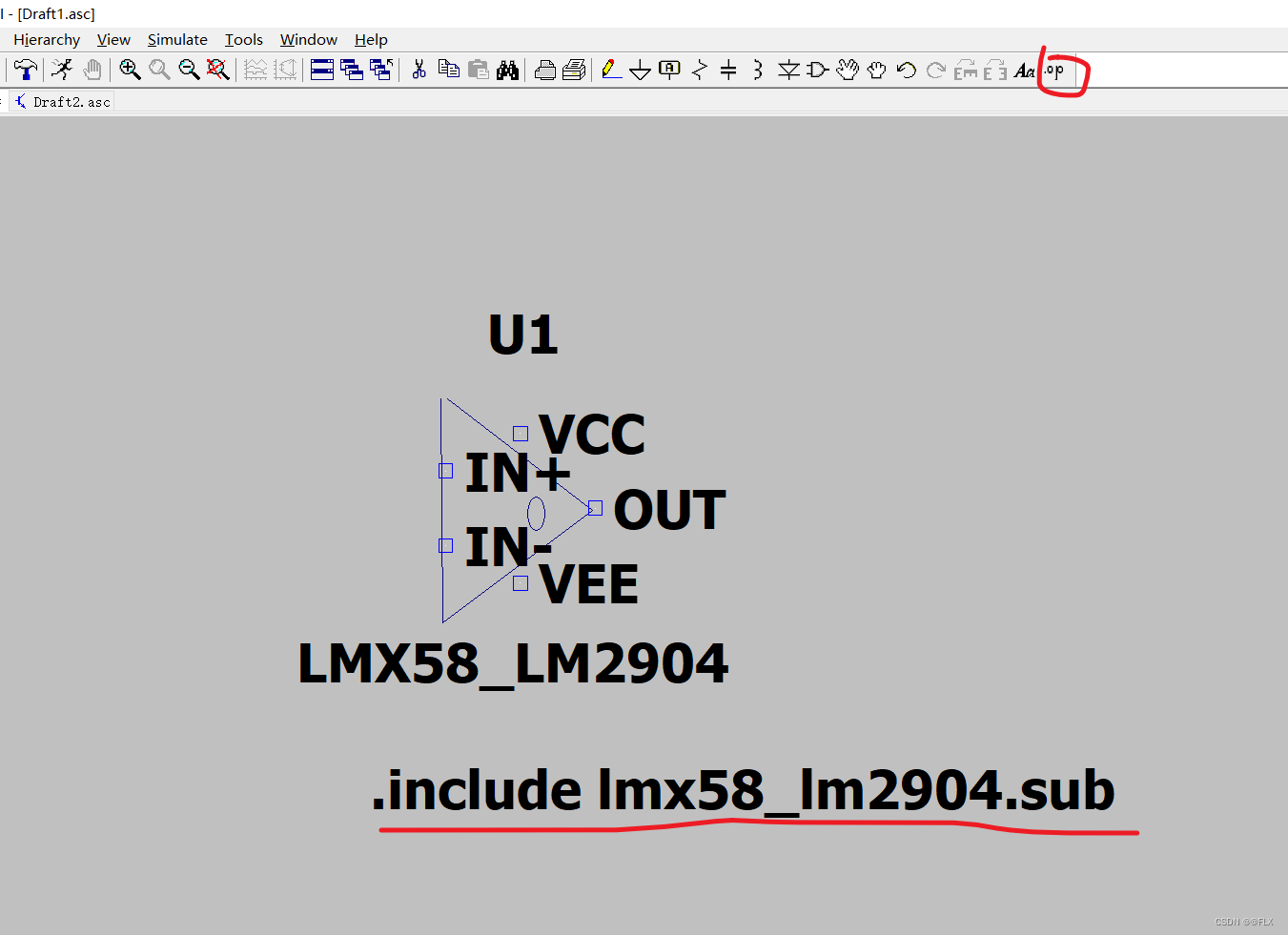Zoom out with the minus magnifier
Viewport: 1288px width, 935px height.
pyautogui.click(x=189, y=70)
